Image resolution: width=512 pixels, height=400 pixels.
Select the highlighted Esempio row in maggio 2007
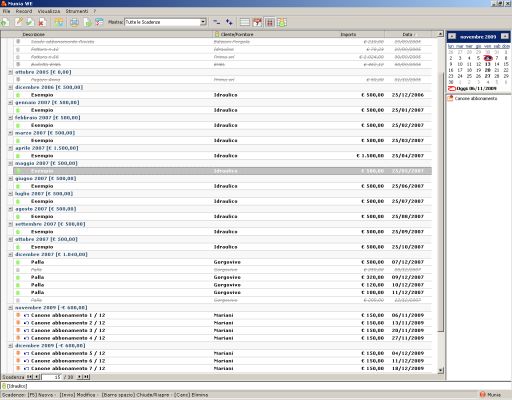[222, 171]
